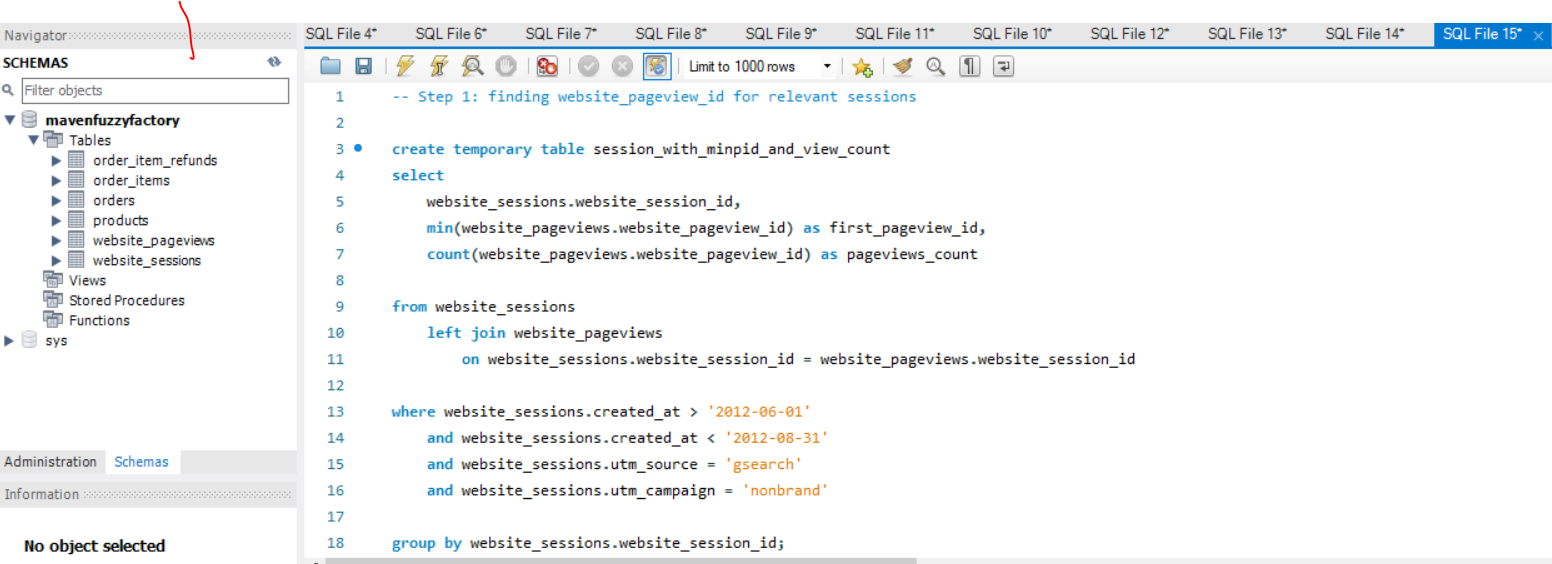Expand the order_items table
Screen dimensions: 1552x564
(x=57, y=180)
